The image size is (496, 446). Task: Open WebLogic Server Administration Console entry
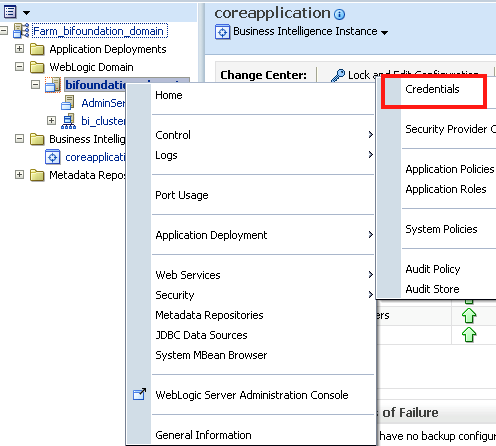click(252, 395)
